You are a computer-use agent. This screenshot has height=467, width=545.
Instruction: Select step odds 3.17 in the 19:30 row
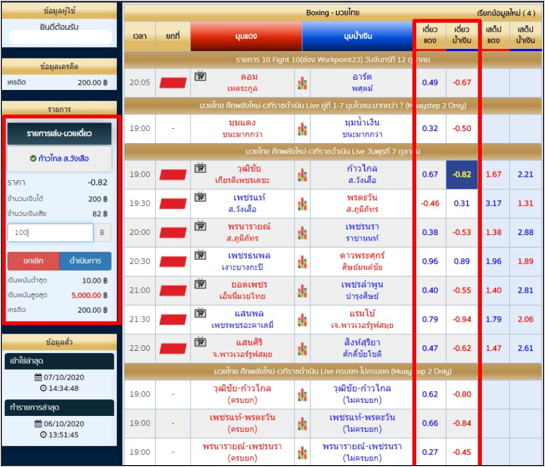[x=494, y=203]
